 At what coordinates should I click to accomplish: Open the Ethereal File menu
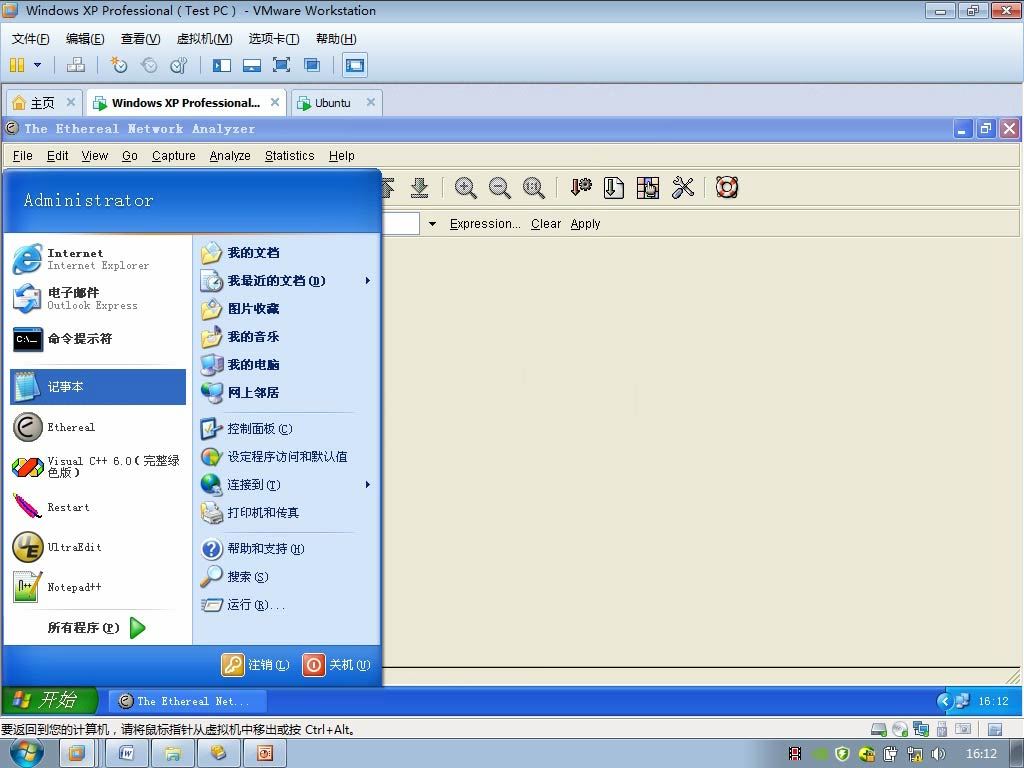coord(22,155)
